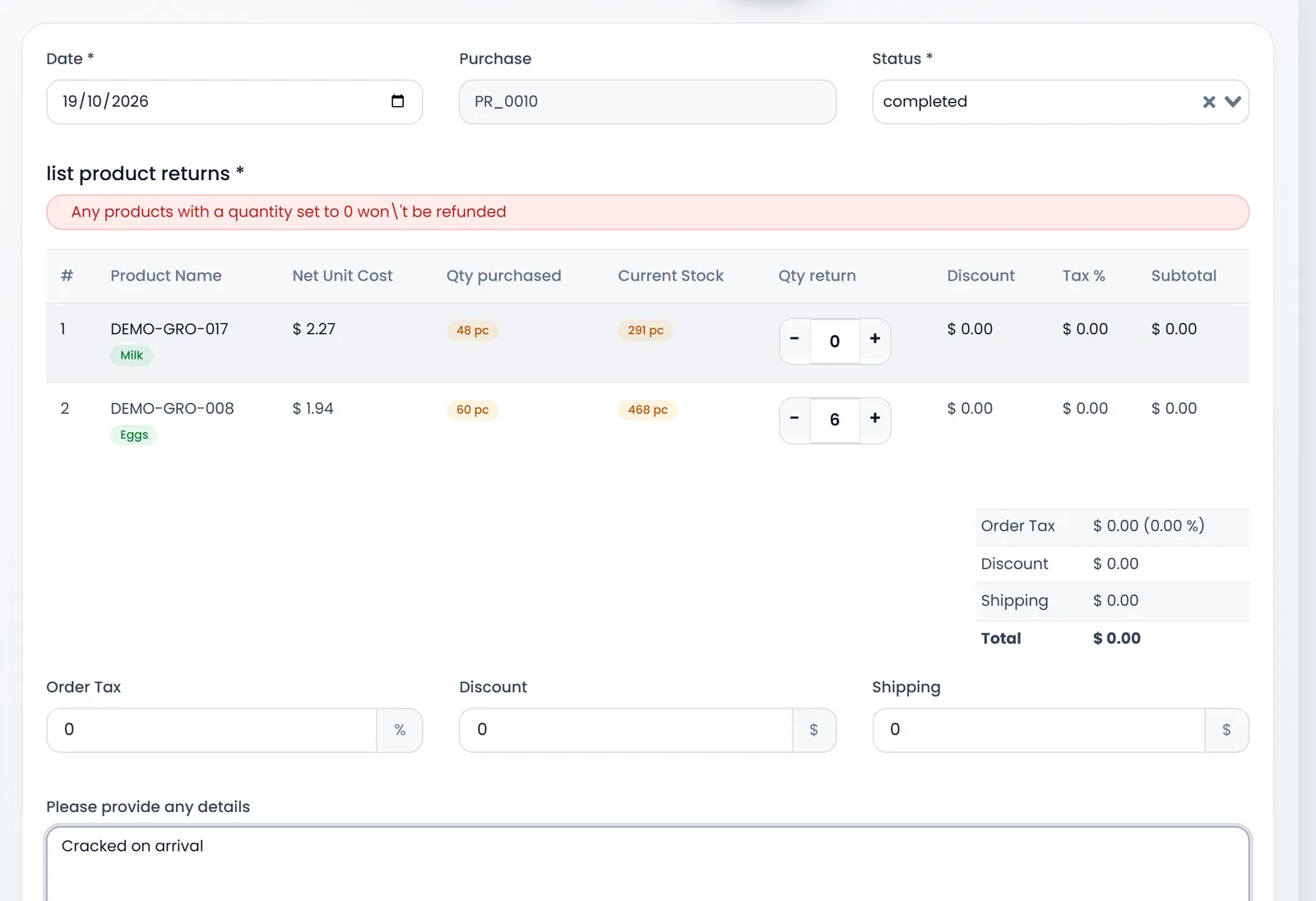Click the Subtotal column header
Image resolution: width=1316 pixels, height=901 pixels.
tap(1184, 276)
